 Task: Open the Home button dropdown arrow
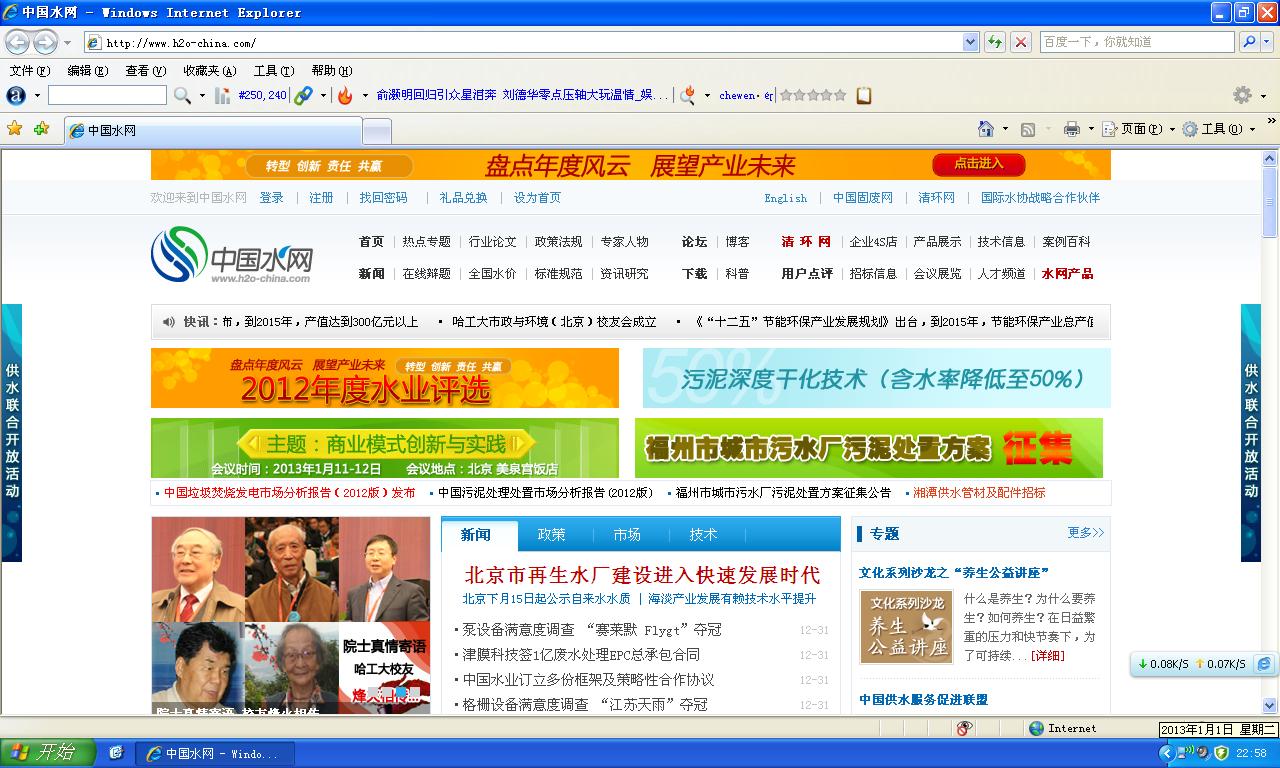pos(1005,129)
